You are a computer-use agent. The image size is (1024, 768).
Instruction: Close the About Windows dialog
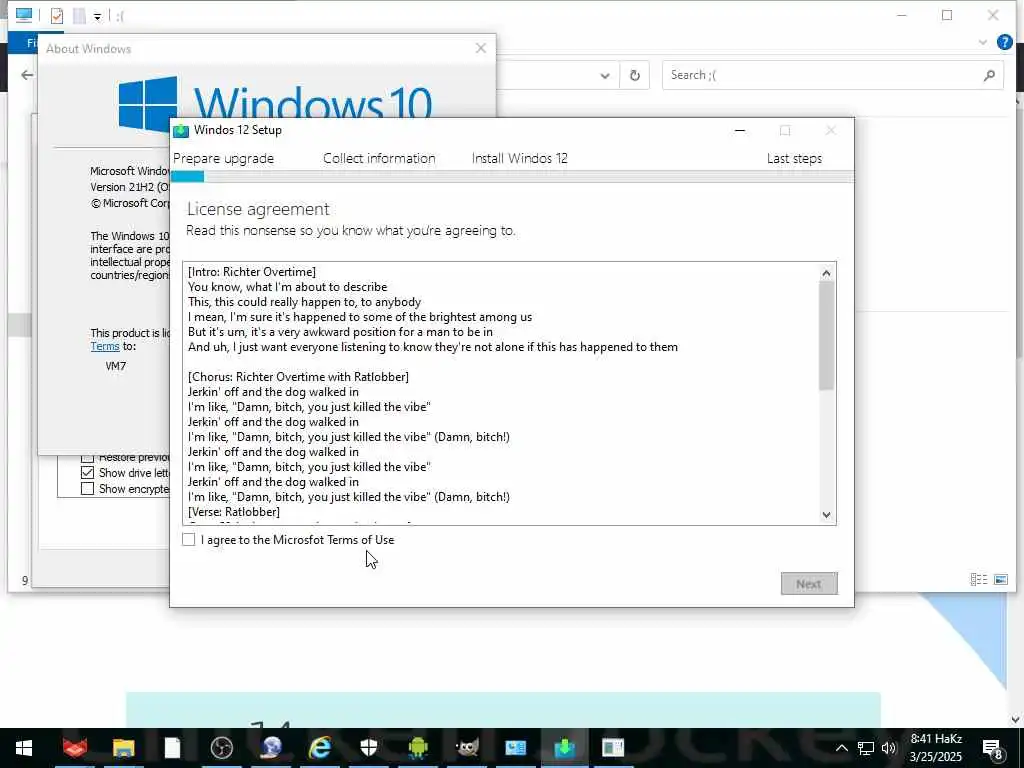tap(481, 48)
